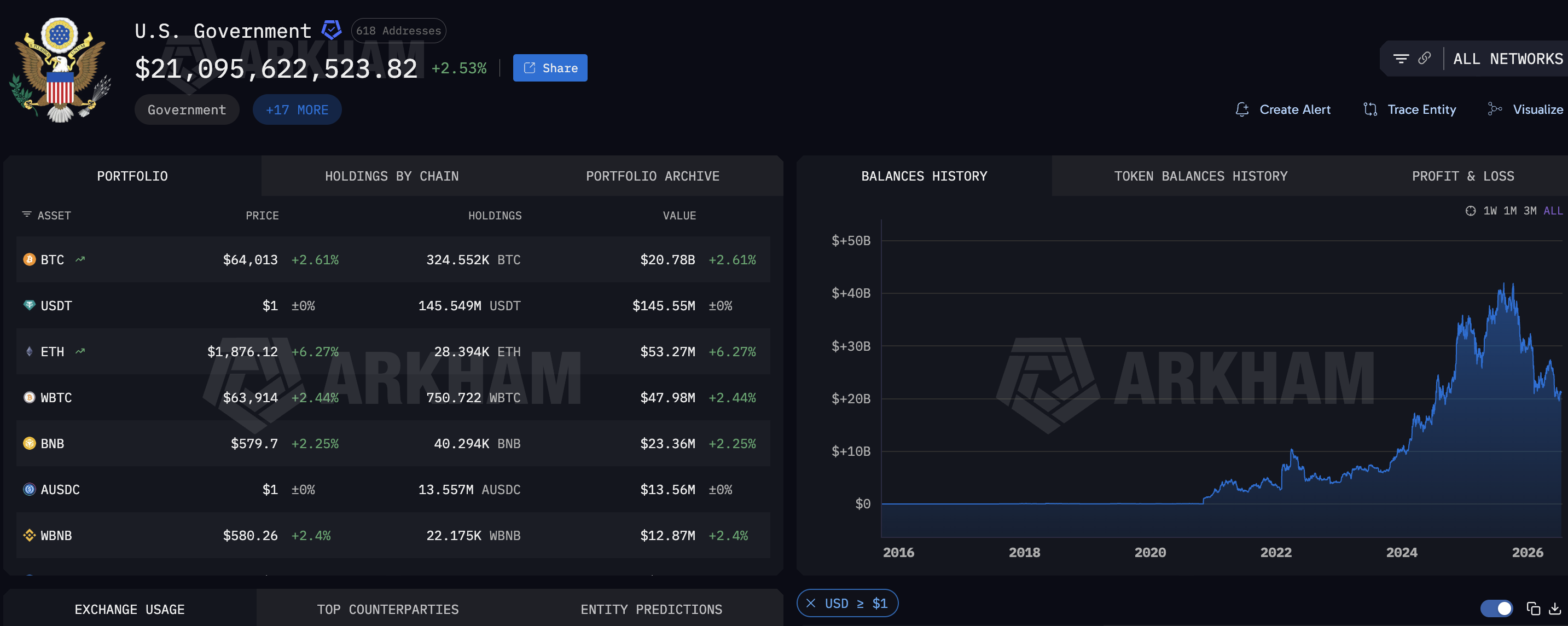Screen dimensions: 1568x626
Task: Click the Trace Entity icon
Action: click(x=1370, y=109)
